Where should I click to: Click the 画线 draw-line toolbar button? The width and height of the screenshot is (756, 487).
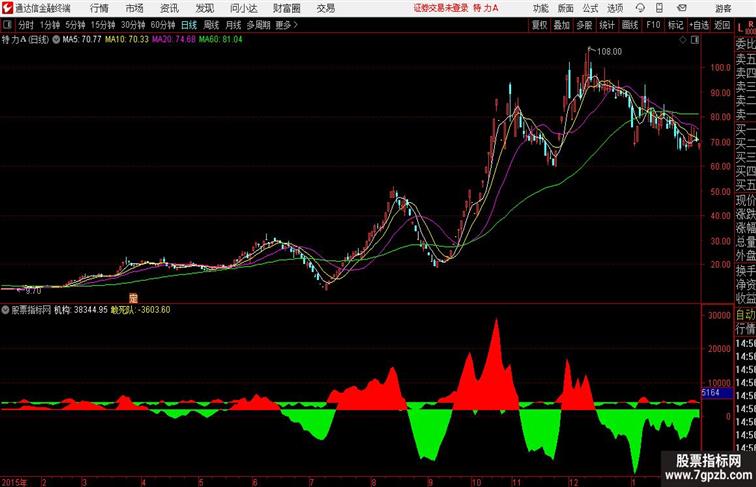tap(630, 25)
